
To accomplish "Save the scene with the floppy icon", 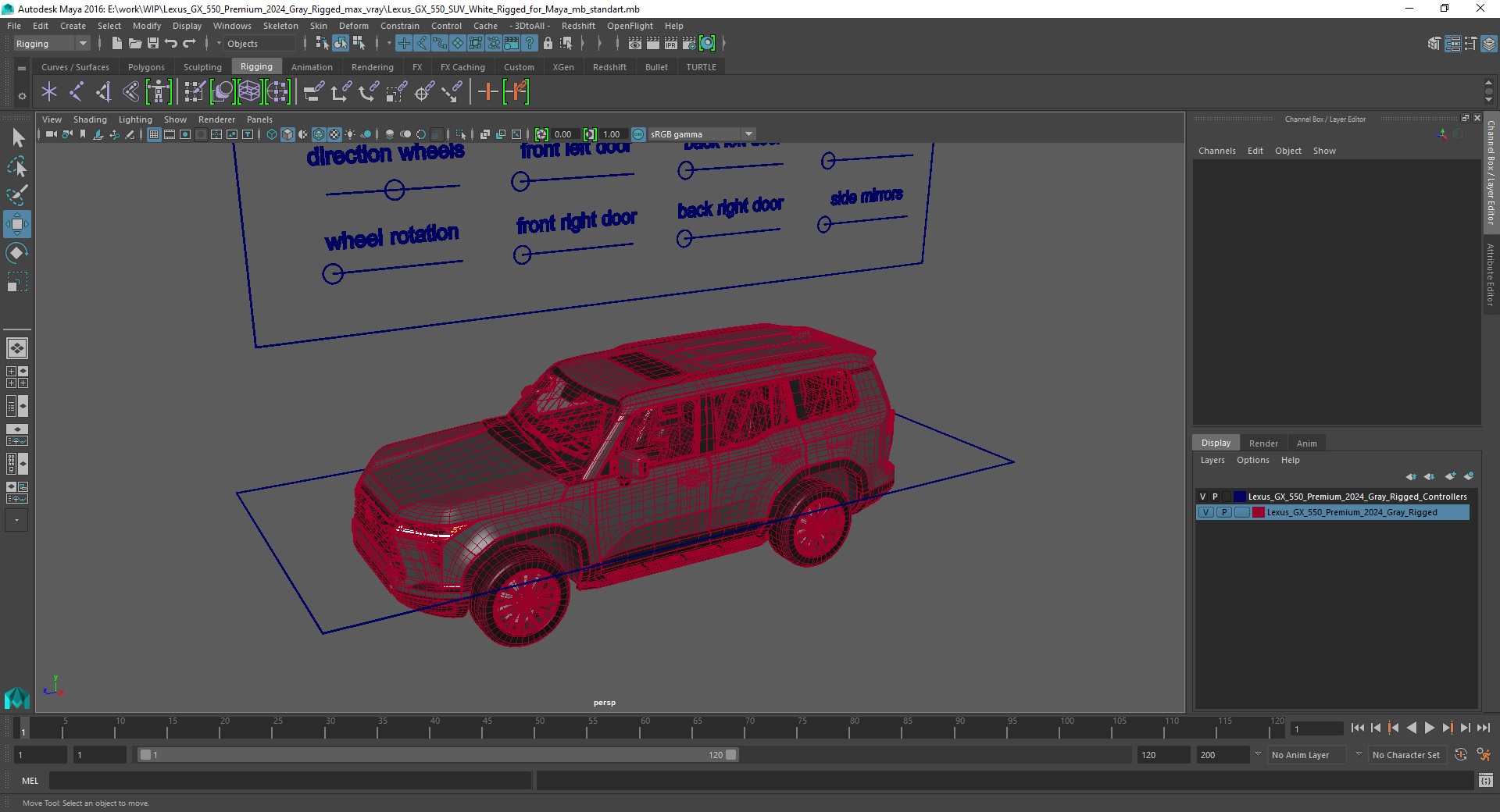I will 153,44.
